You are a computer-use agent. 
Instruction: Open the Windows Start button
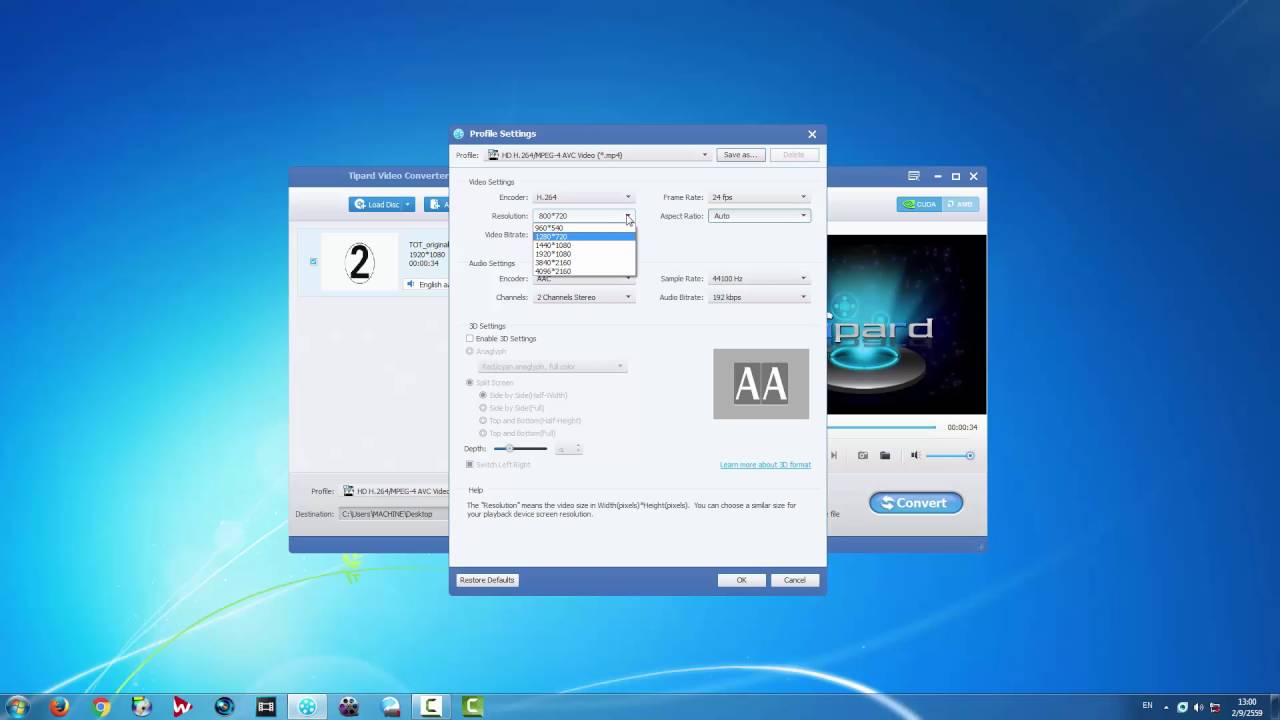(x=17, y=707)
